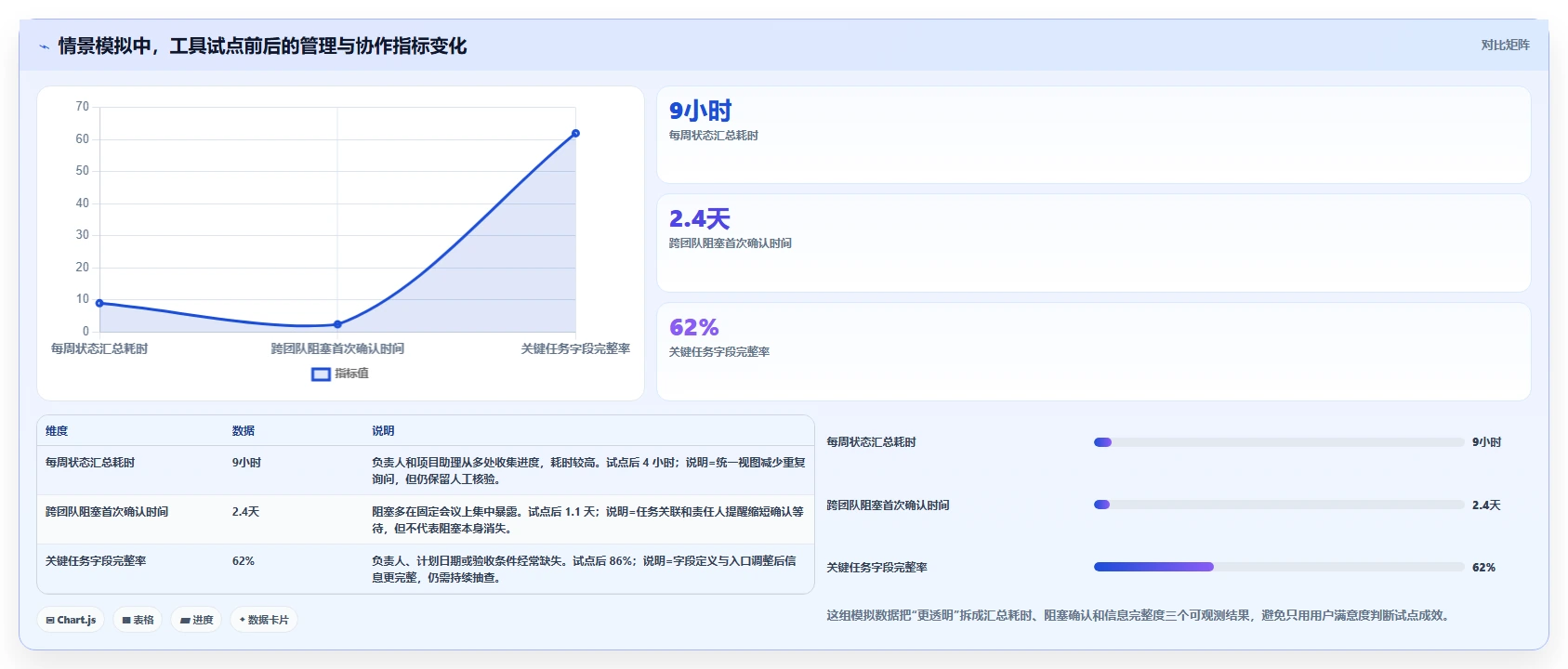Click the footnote starting 这组模拟数据

pyautogui.click(x=1140, y=615)
